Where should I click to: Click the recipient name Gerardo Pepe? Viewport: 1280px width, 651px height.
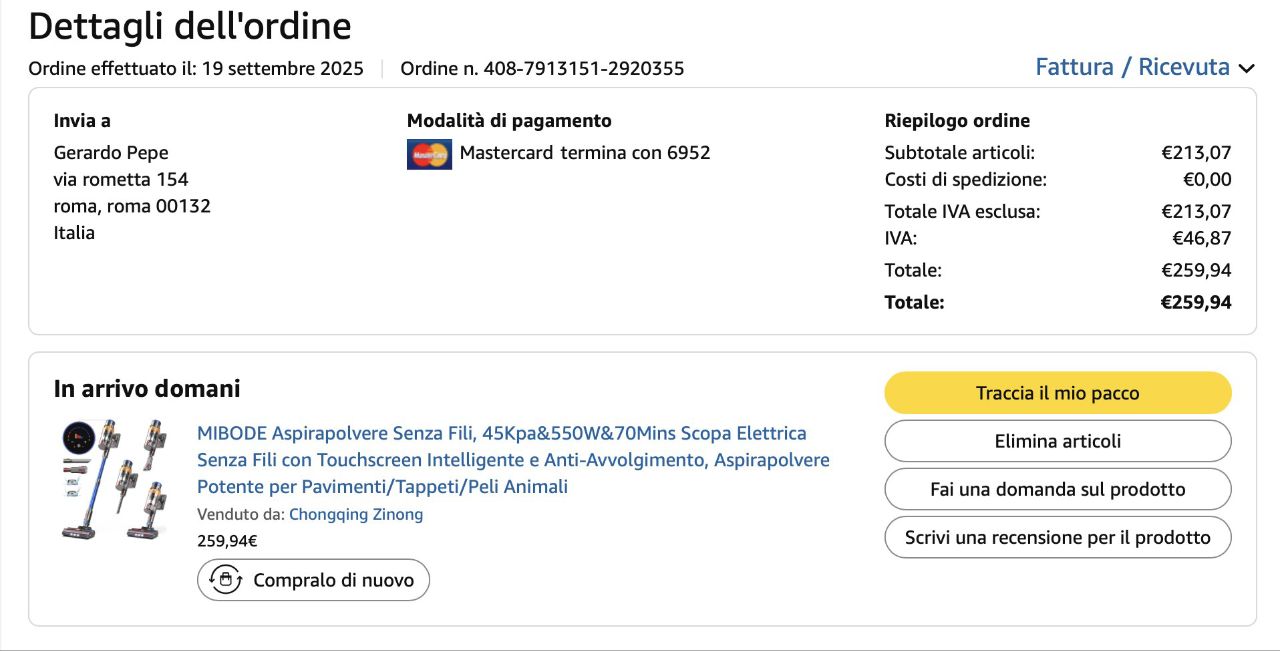111,153
